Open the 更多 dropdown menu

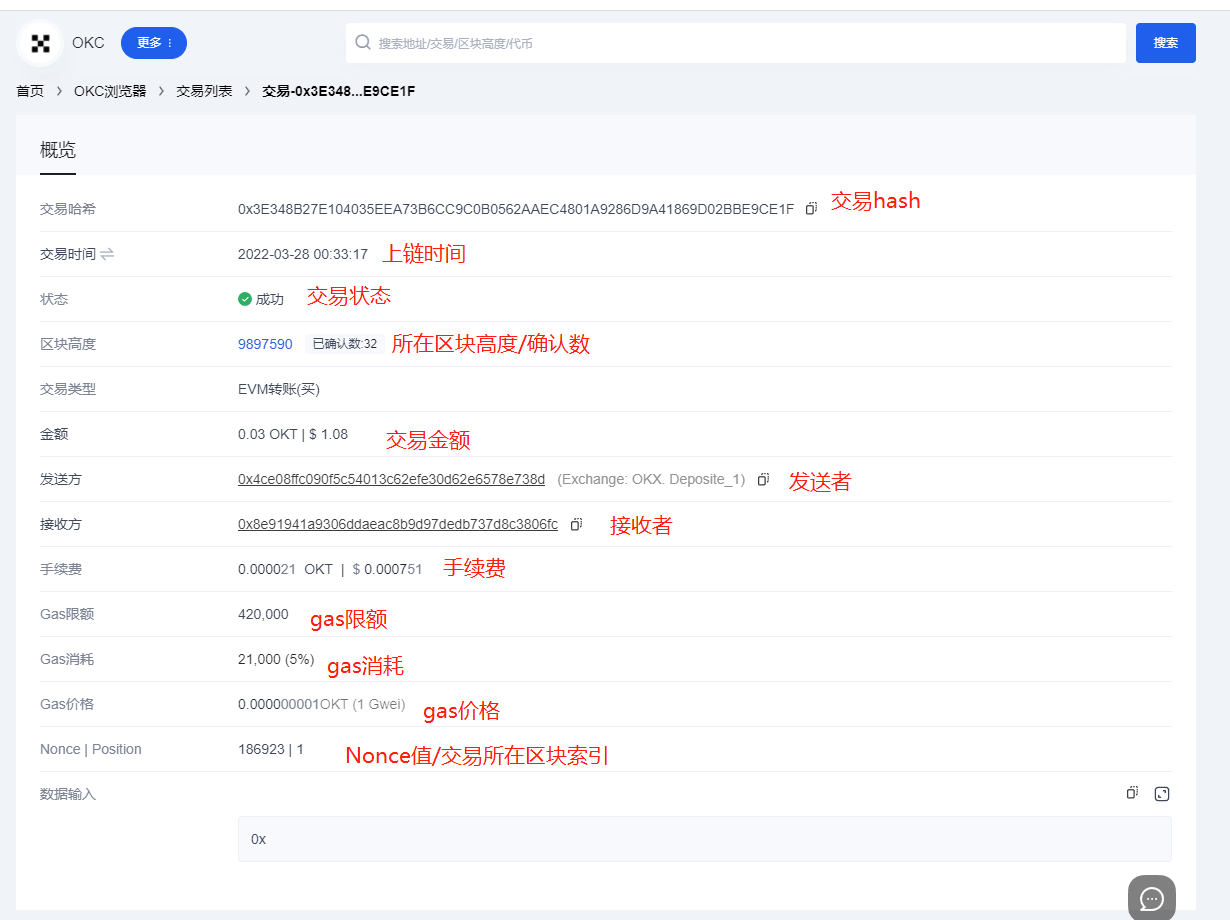pyautogui.click(x=153, y=43)
